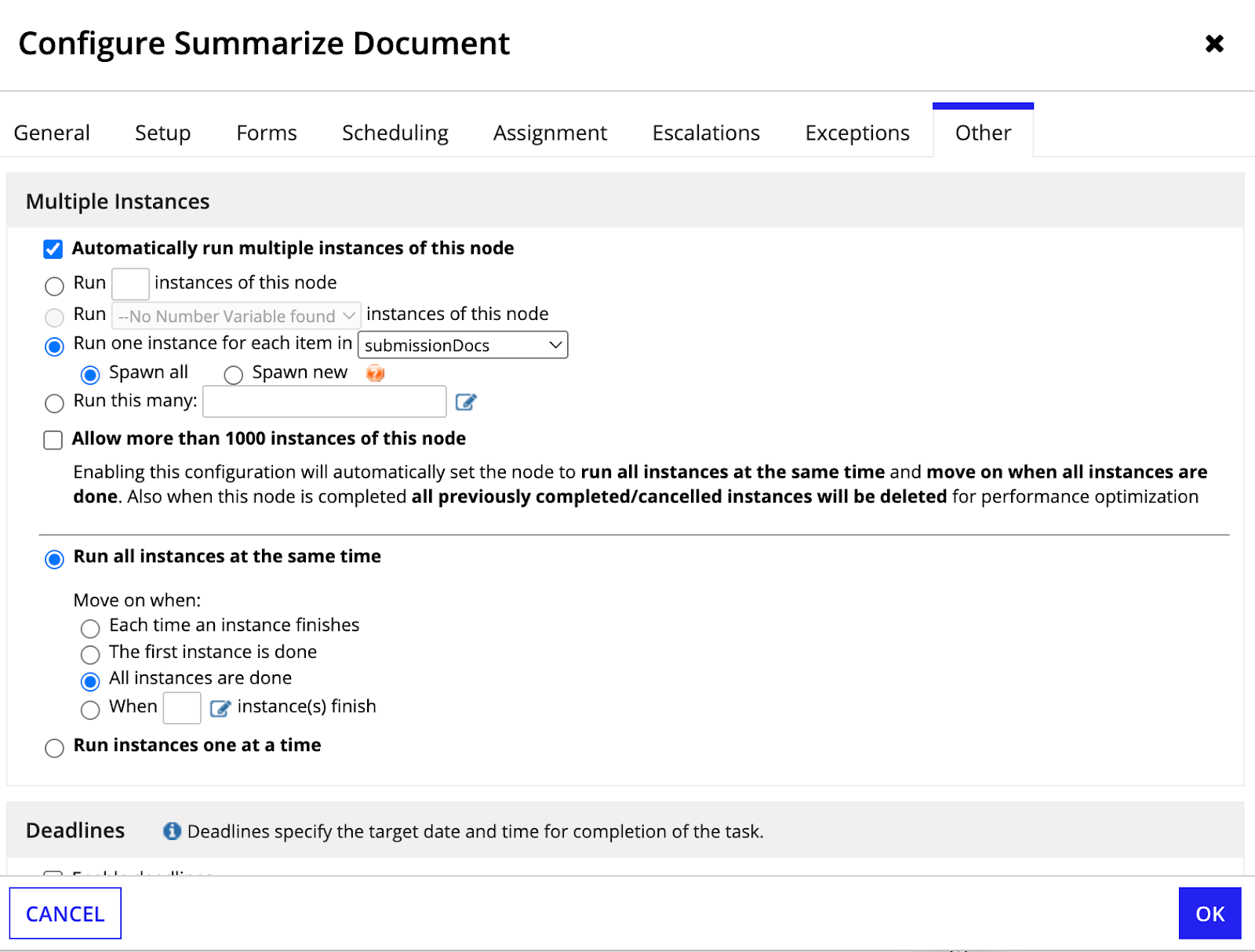Confirm with the OK button

coord(1210,914)
